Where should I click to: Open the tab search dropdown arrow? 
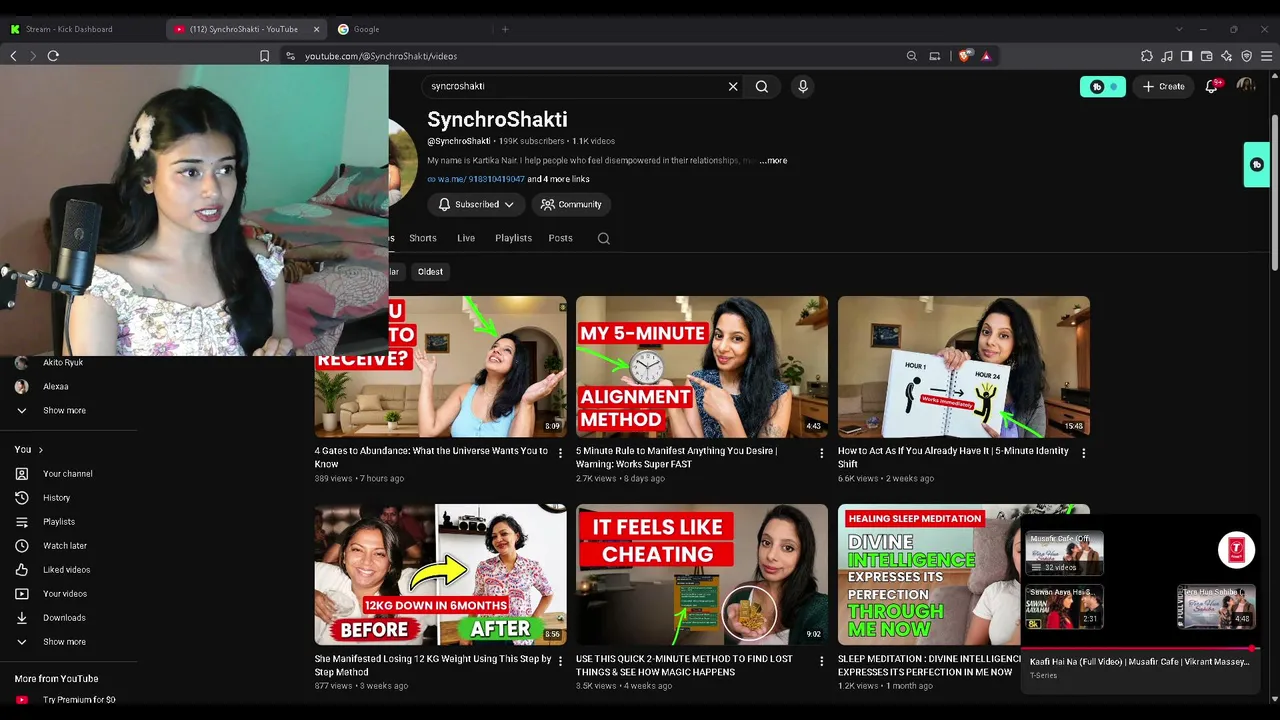tap(1179, 29)
